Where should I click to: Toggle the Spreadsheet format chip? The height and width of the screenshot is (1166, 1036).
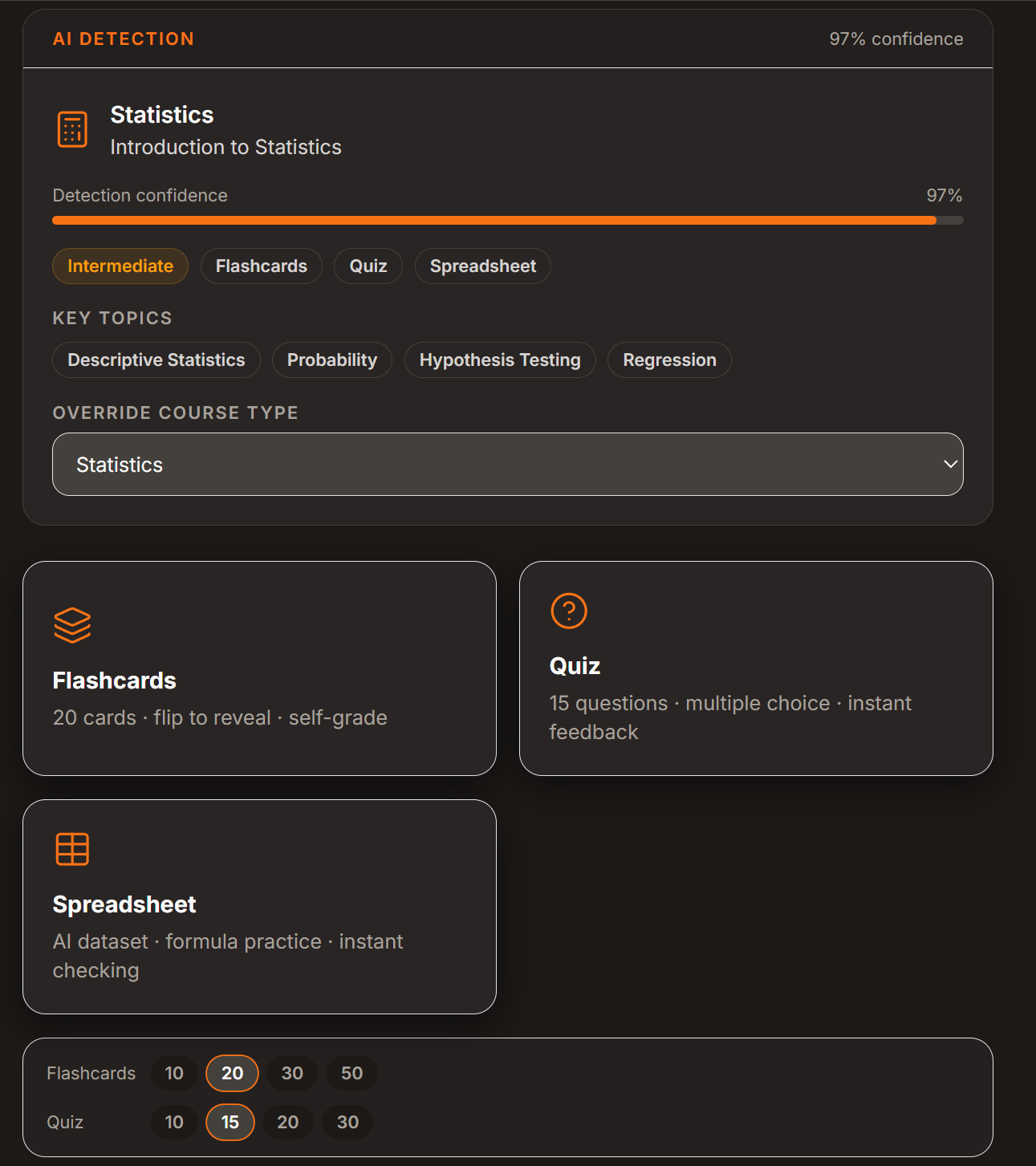click(482, 266)
